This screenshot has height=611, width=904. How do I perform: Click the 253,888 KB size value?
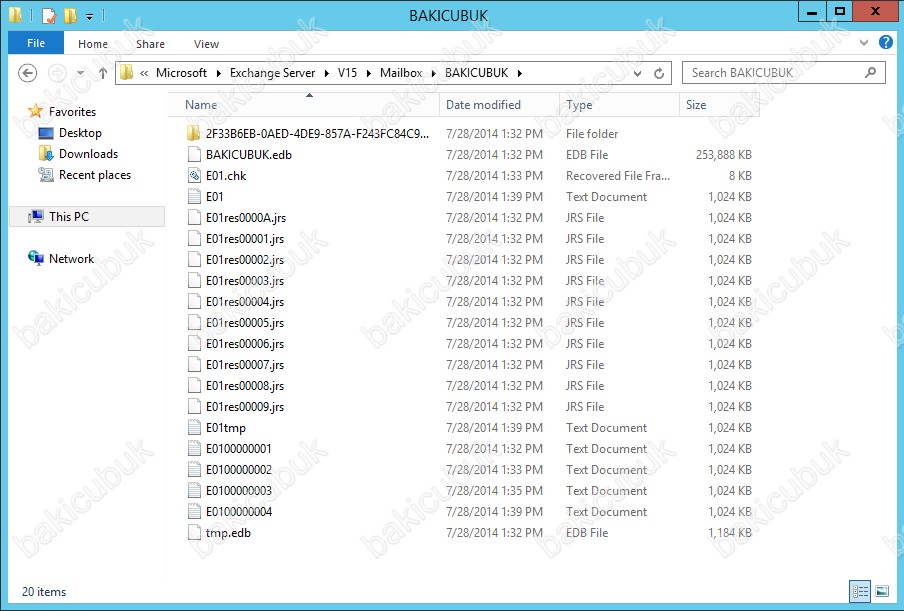723,154
